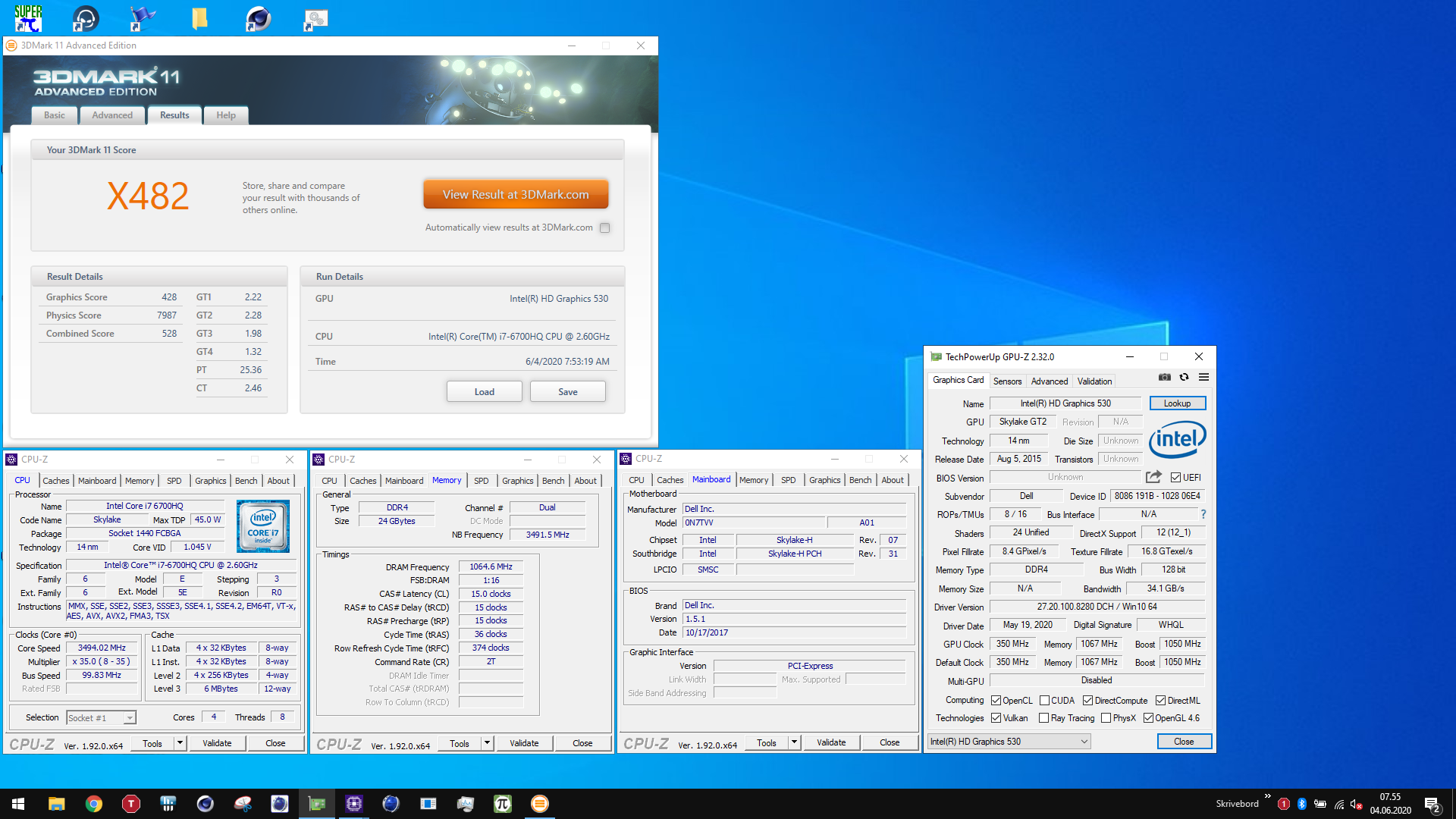1456x819 pixels.
Task: Click the Load button in Run Details
Action: (485, 392)
